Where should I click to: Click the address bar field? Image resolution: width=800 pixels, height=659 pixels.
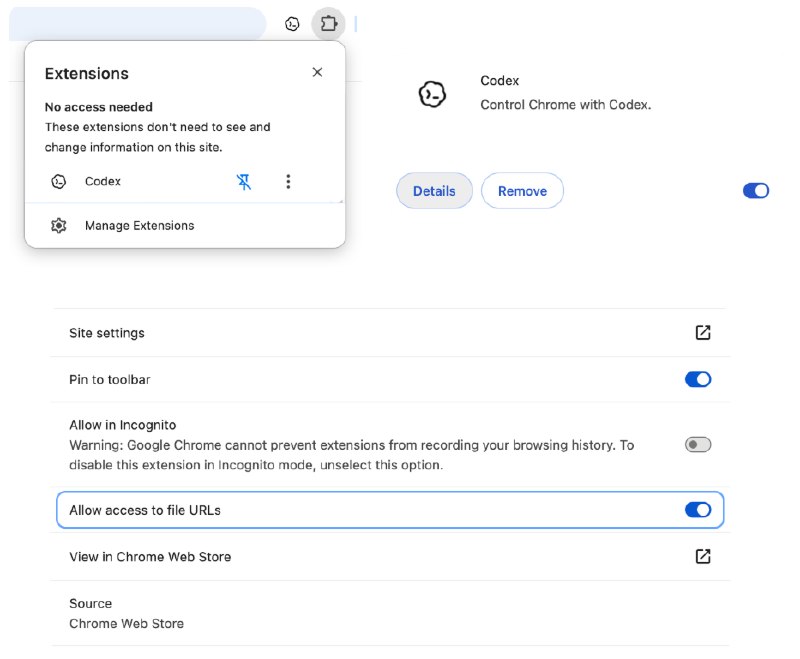tap(137, 23)
